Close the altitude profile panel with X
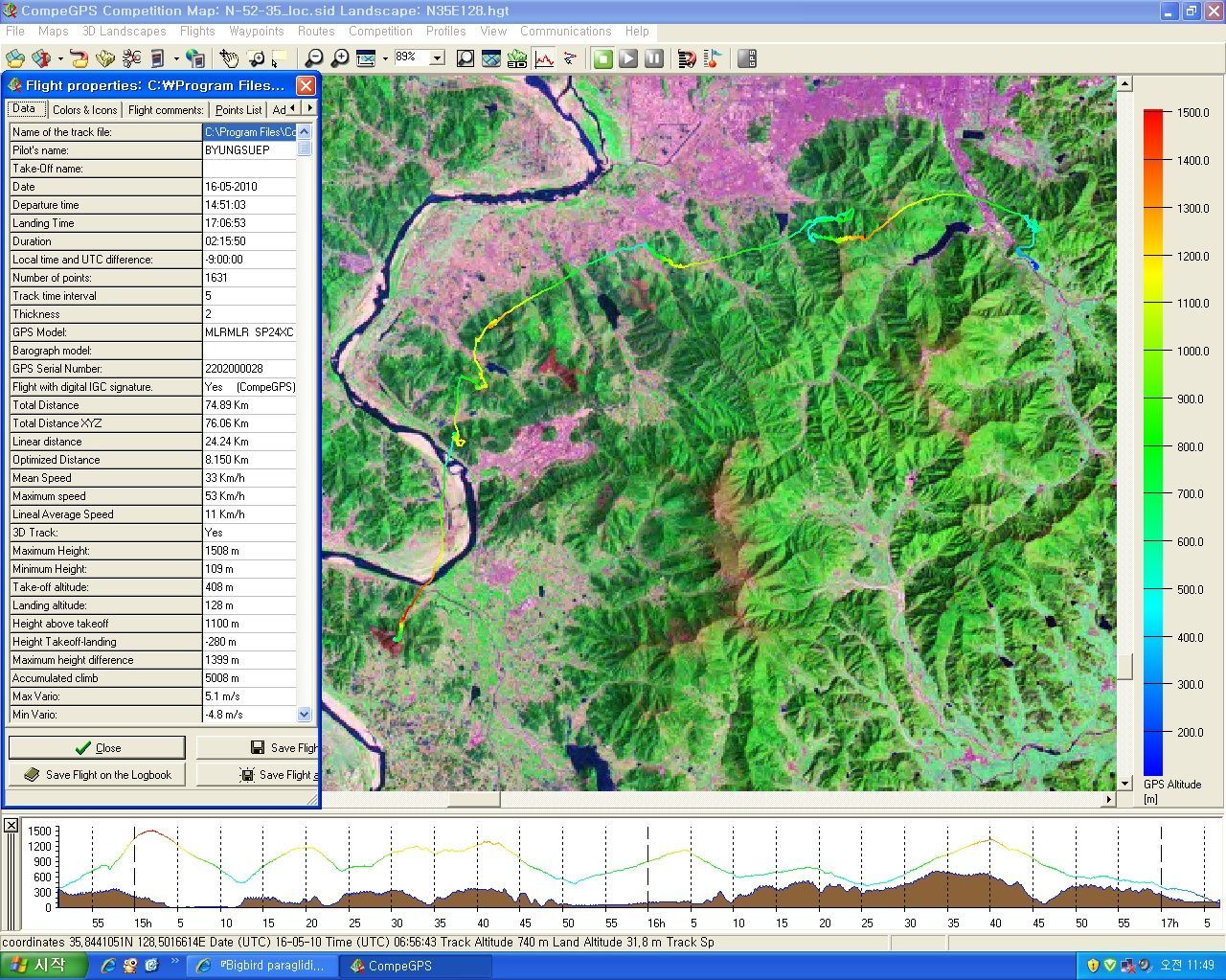 (11, 825)
